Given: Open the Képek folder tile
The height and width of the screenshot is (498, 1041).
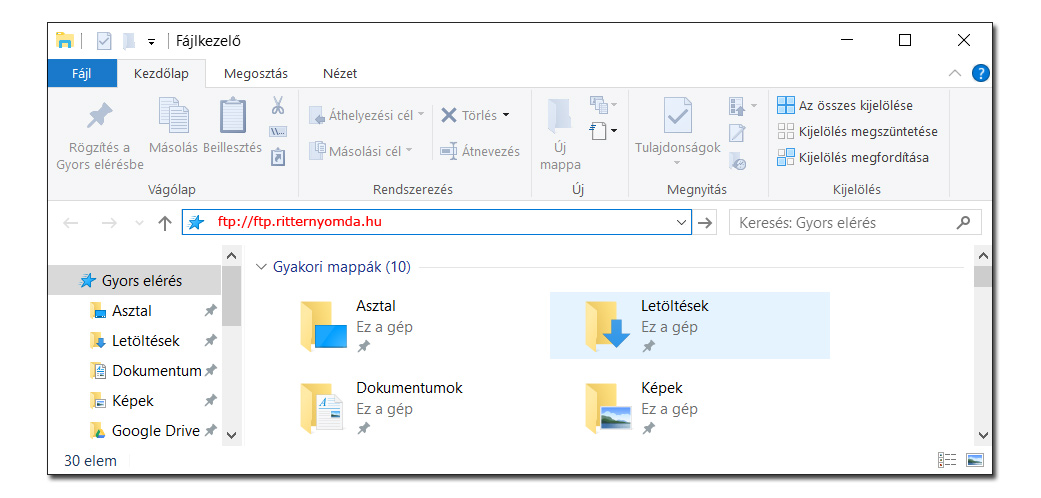Looking at the screenshot, I should (x=690, y=407).
